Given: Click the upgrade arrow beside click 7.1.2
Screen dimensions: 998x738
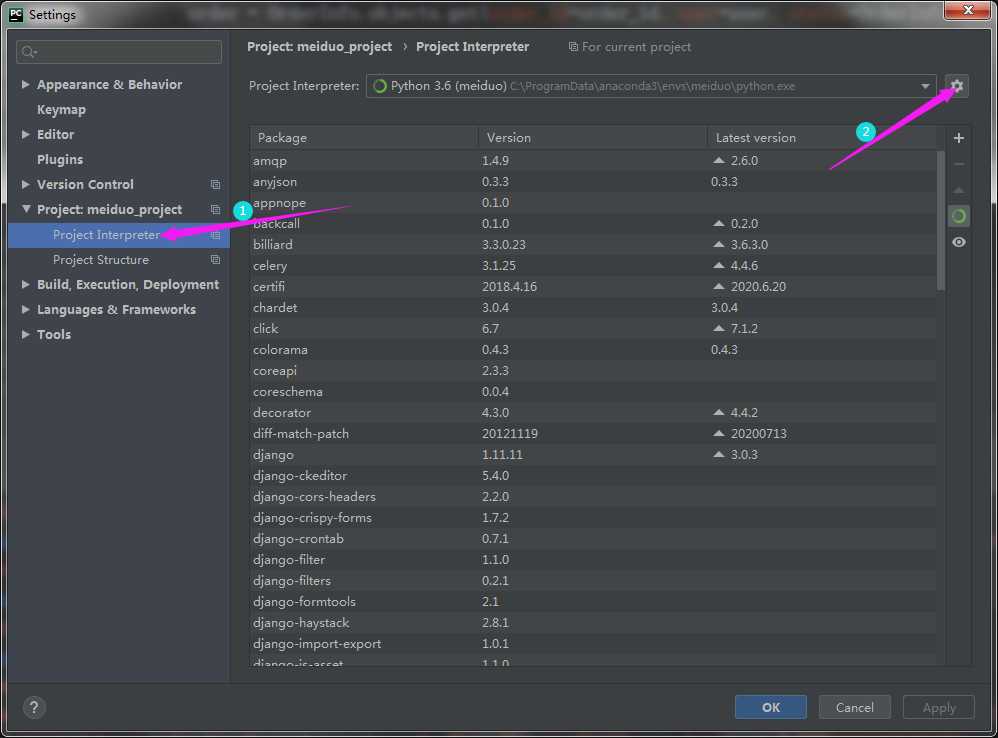Looking at the screenshot, I should click(x=719, y=328).
